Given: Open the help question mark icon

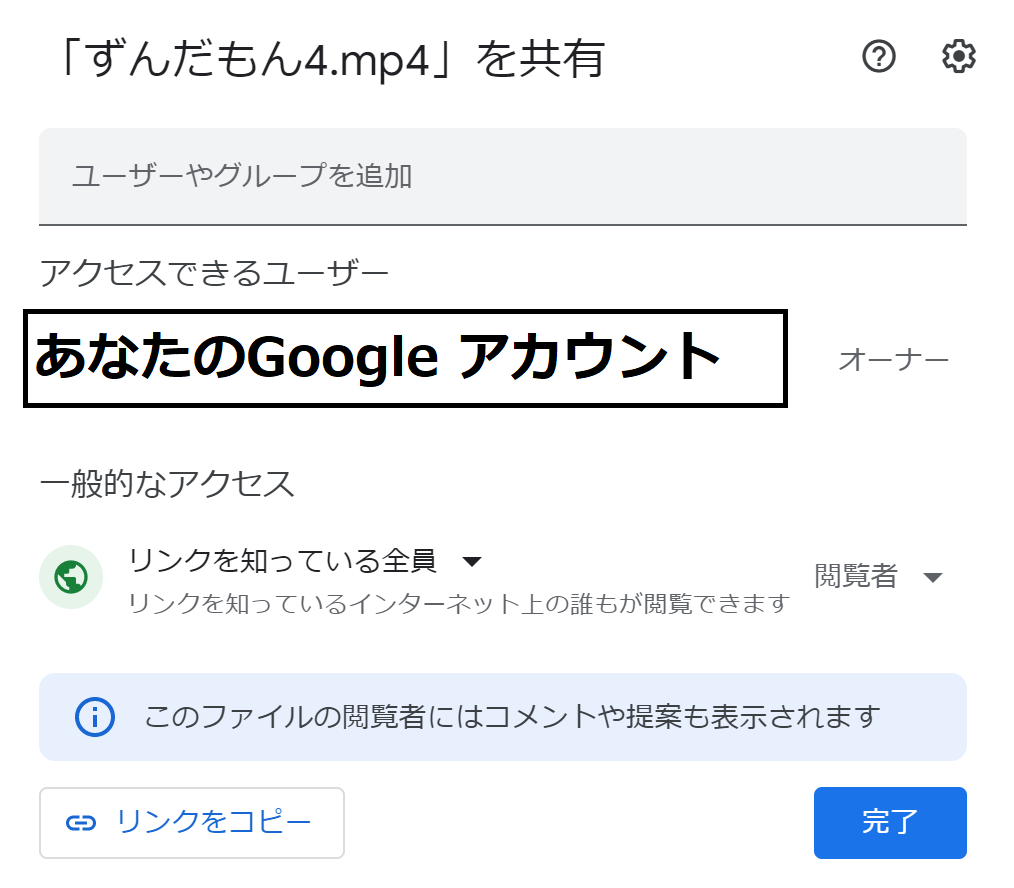Looking at the screenshot, I should [x=879, y=57].
